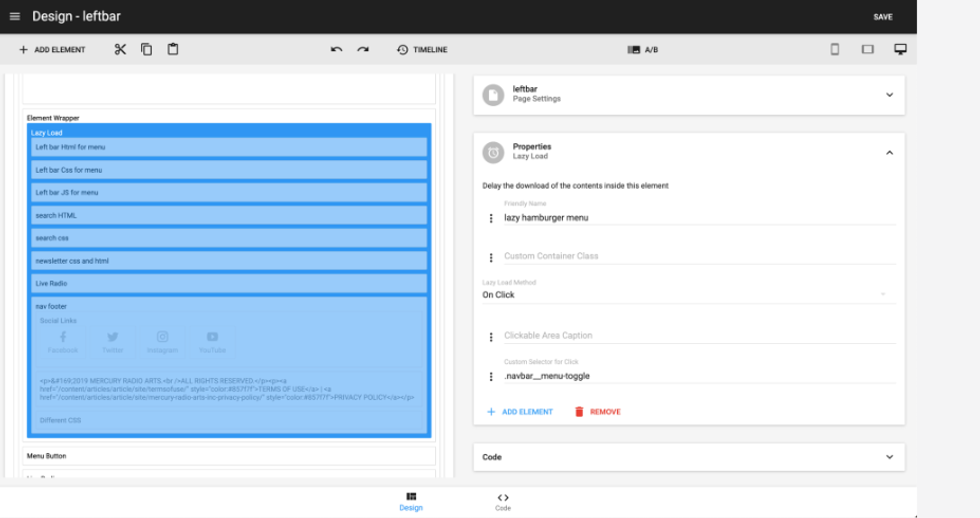This screenshot has width=980, height=518.
Task: Redo the last action
Action: [x=363, y=50]
